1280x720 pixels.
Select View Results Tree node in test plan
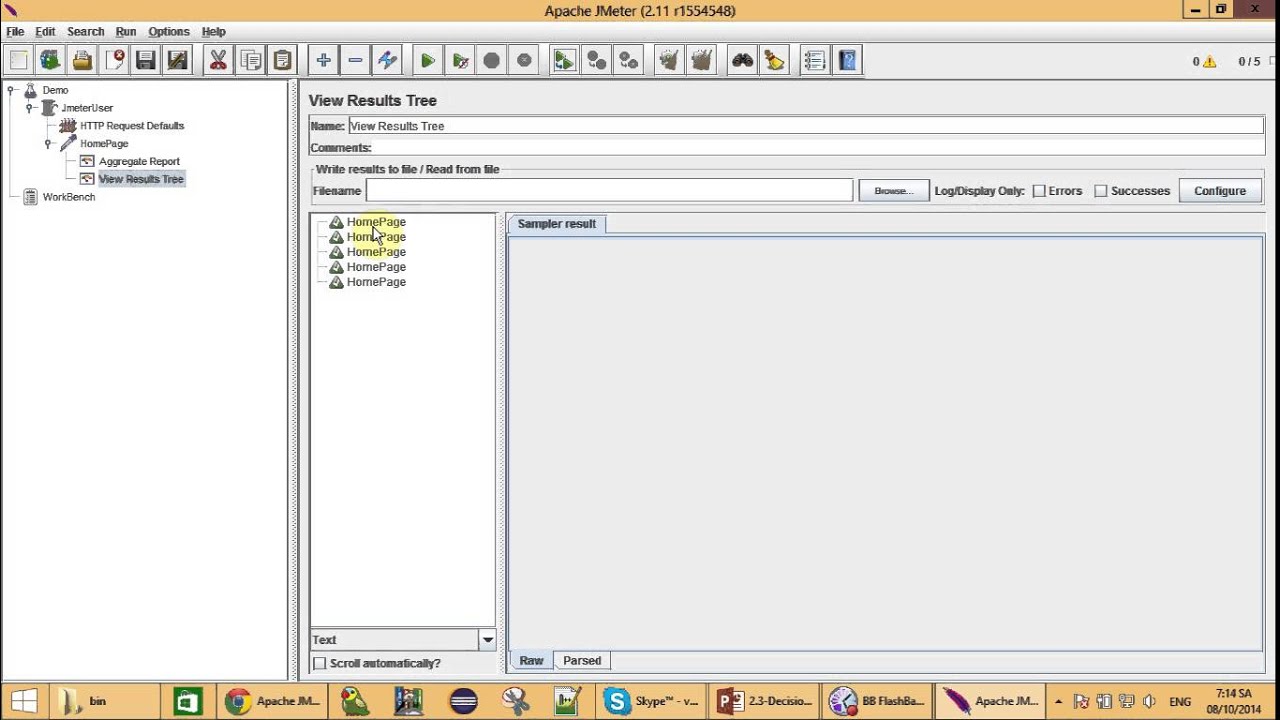click(141, 180)
